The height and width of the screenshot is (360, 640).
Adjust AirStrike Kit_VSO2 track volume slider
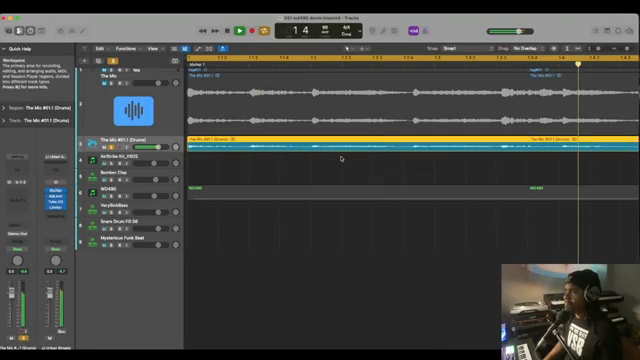151,164
